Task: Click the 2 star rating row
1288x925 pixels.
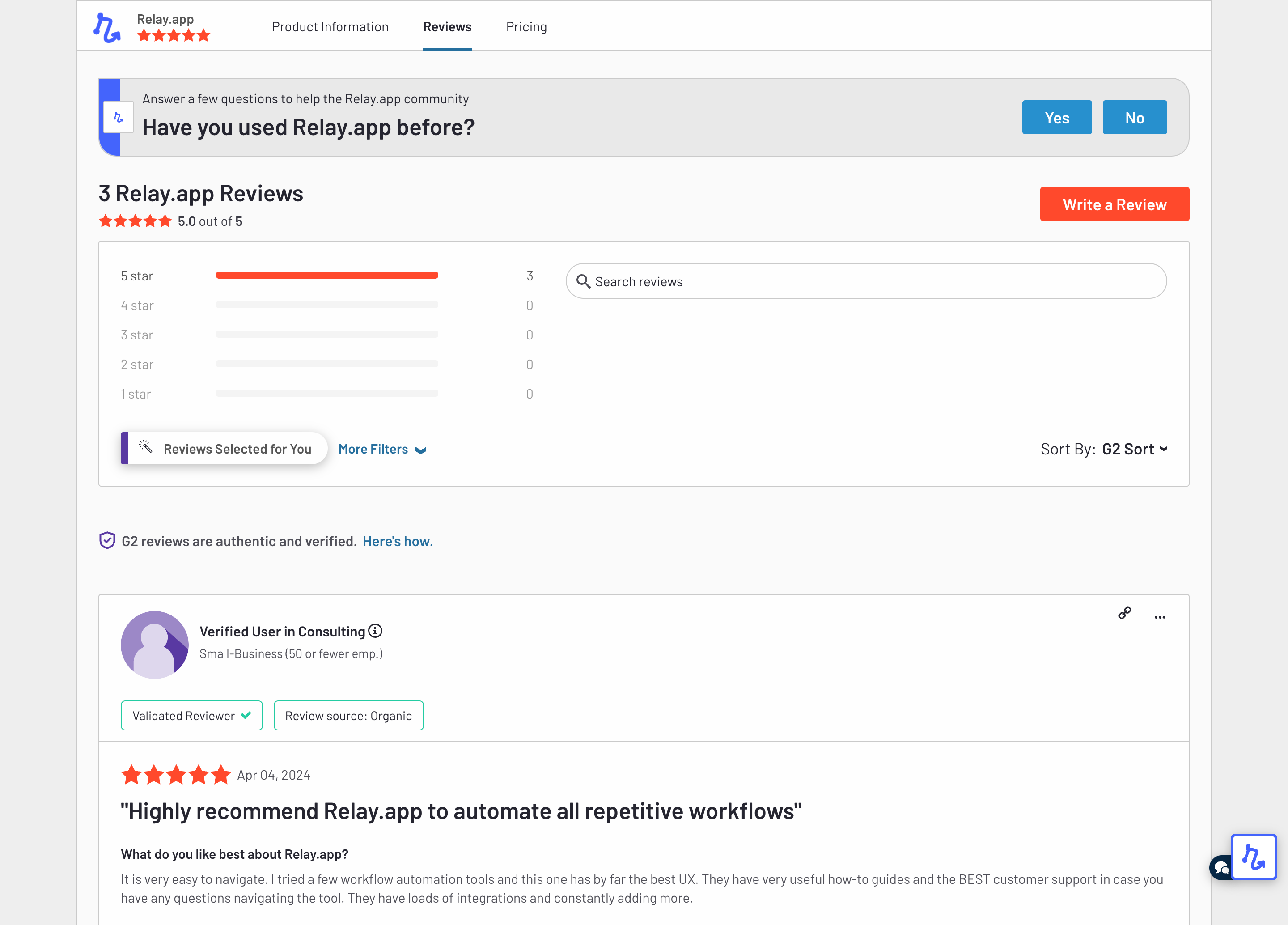Action: point(326,364)
